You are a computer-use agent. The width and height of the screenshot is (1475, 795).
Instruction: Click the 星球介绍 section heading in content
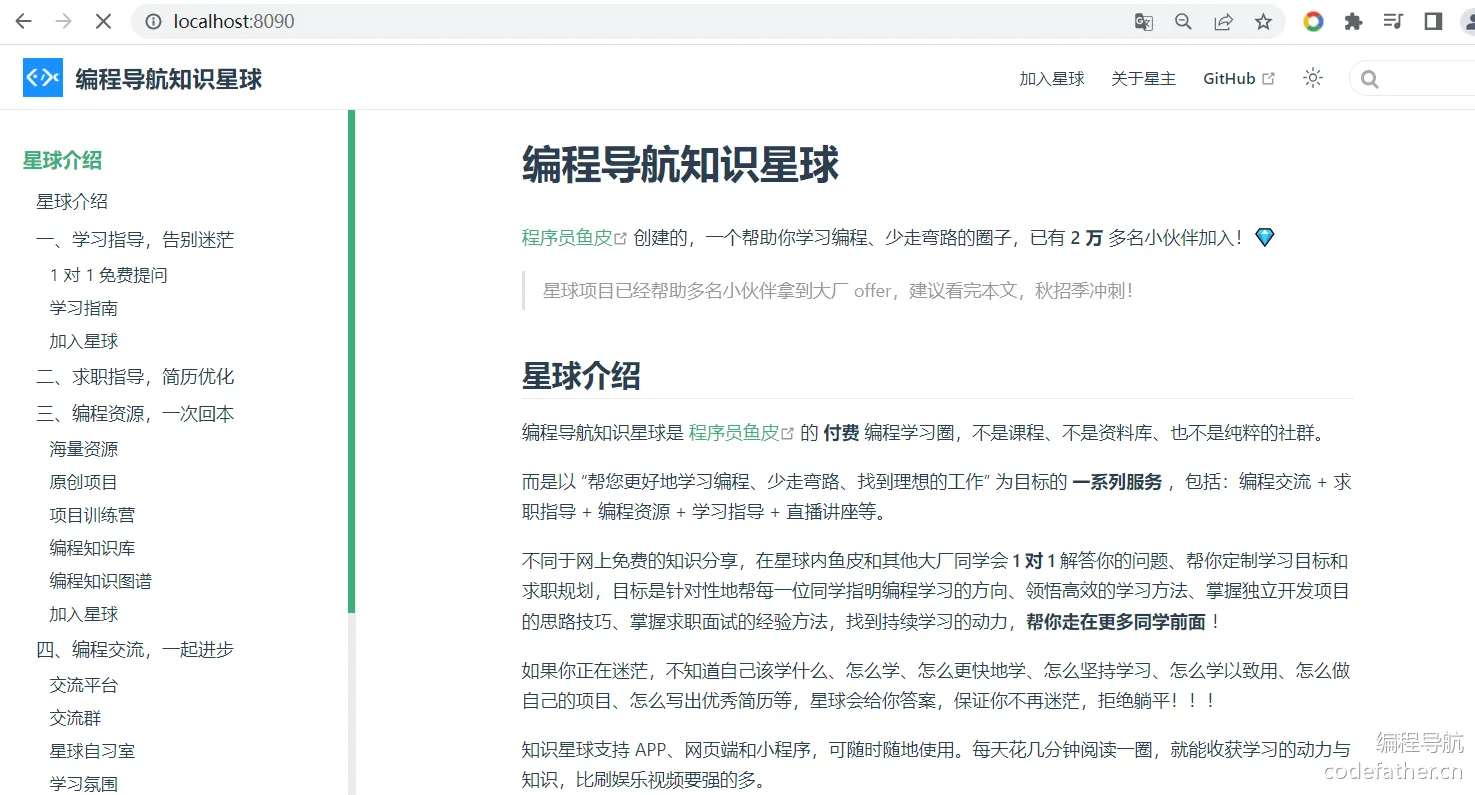[581, 376]
